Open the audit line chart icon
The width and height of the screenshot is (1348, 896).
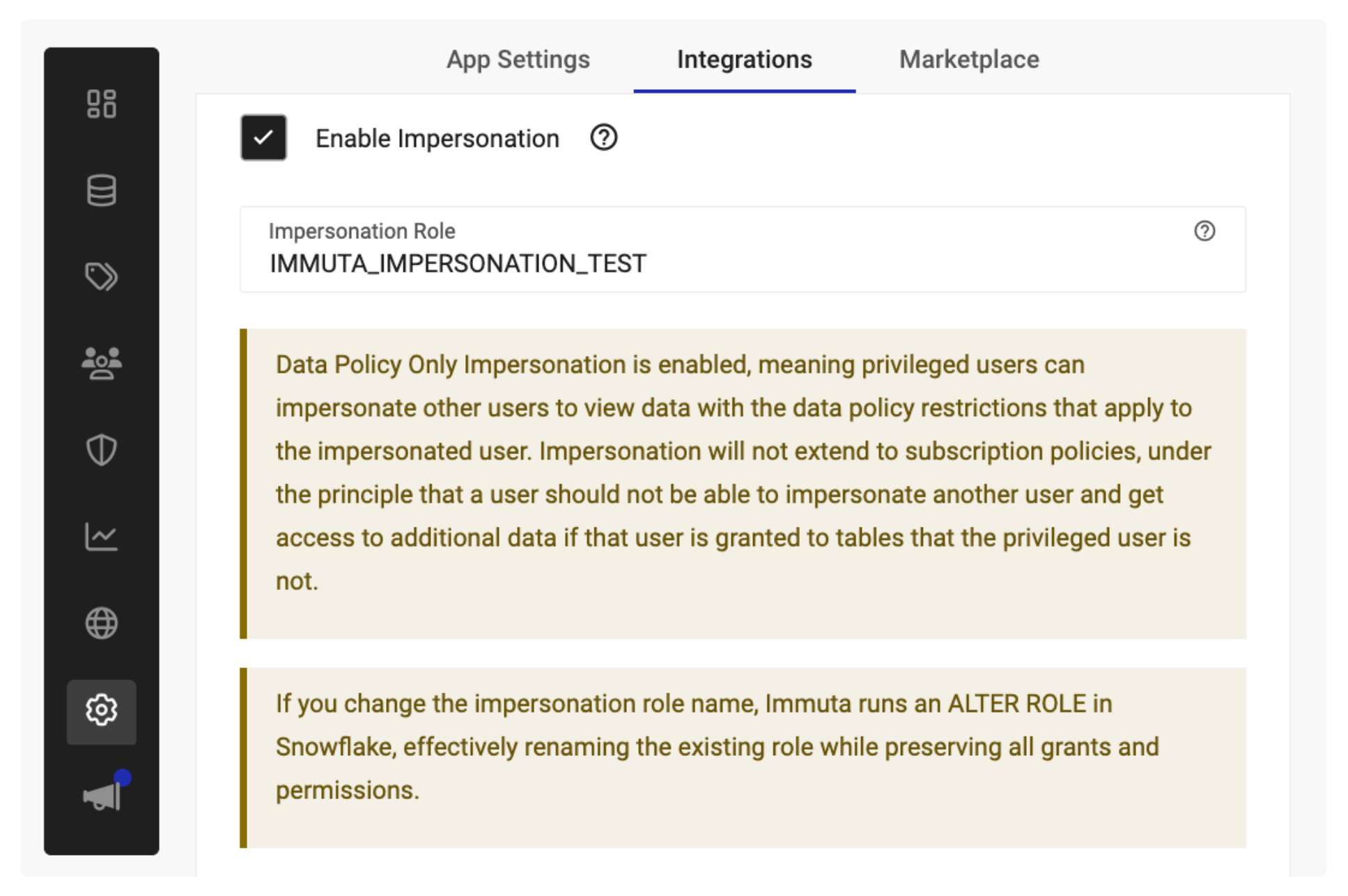(101, 536)
